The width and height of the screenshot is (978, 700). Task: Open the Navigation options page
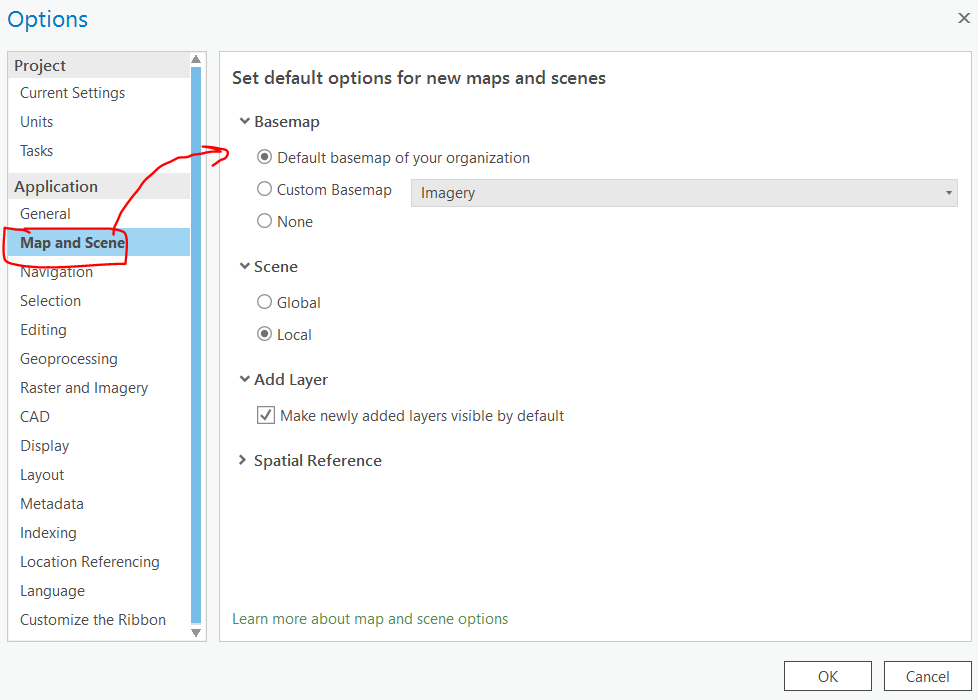point(56,272)
